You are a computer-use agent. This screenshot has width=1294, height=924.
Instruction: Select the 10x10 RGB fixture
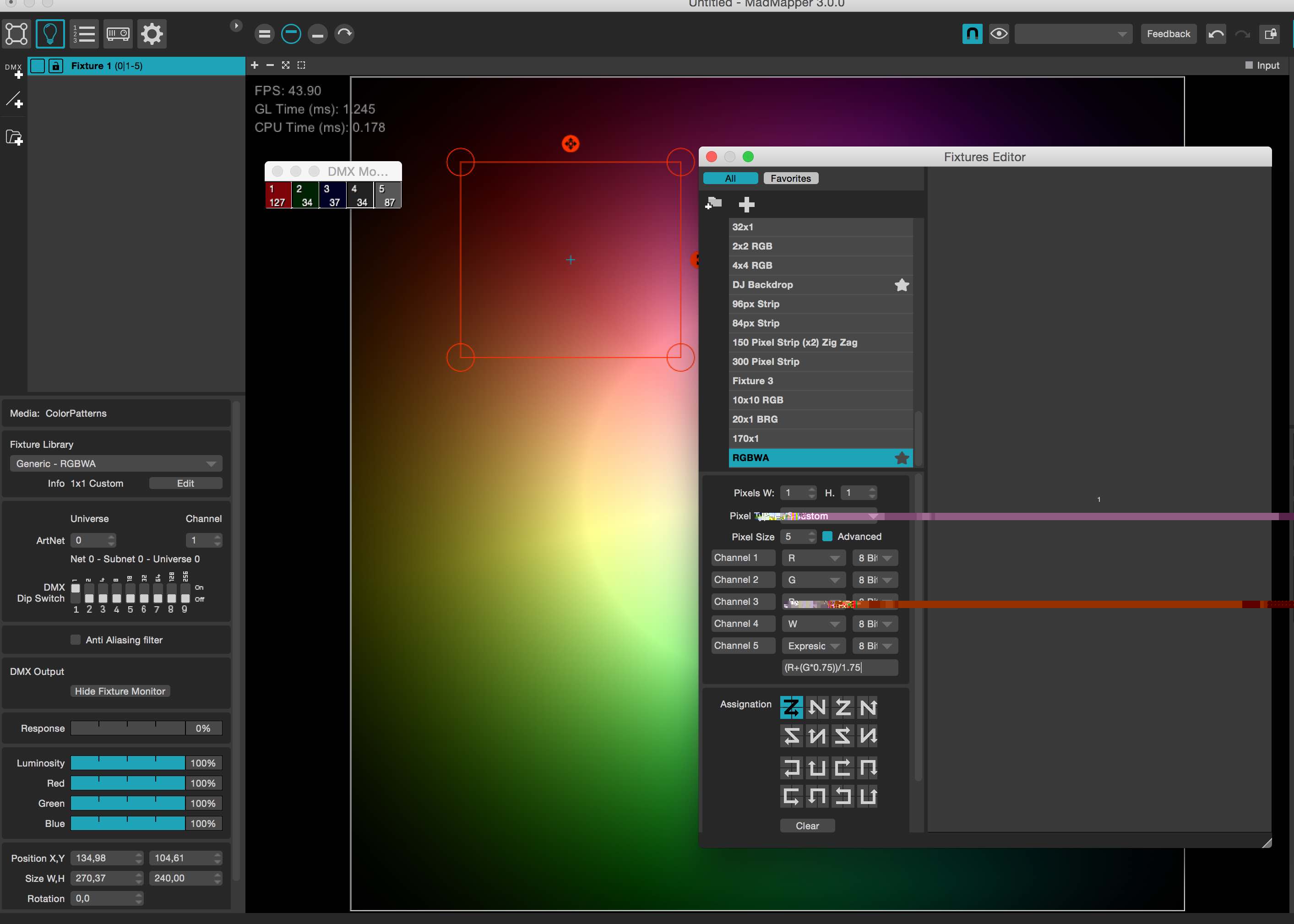coord(821,400)
